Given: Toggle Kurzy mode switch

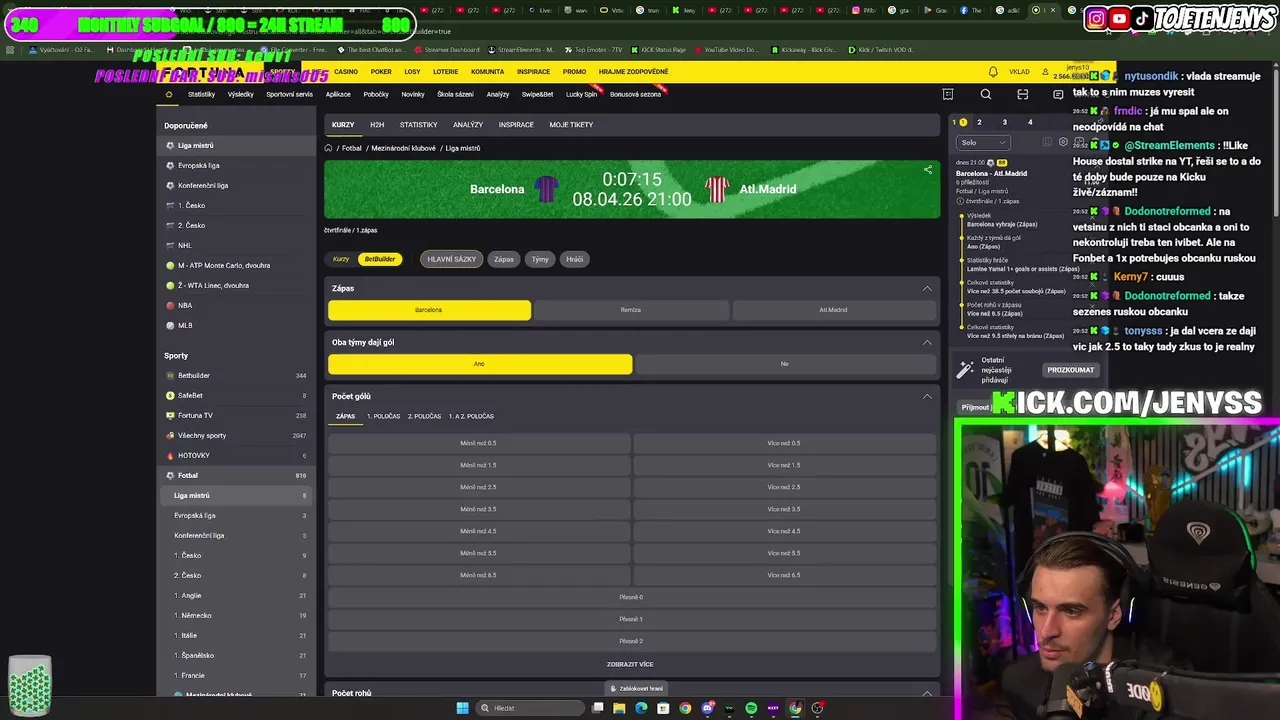Looking at the screenshot, I should (342, 259).
